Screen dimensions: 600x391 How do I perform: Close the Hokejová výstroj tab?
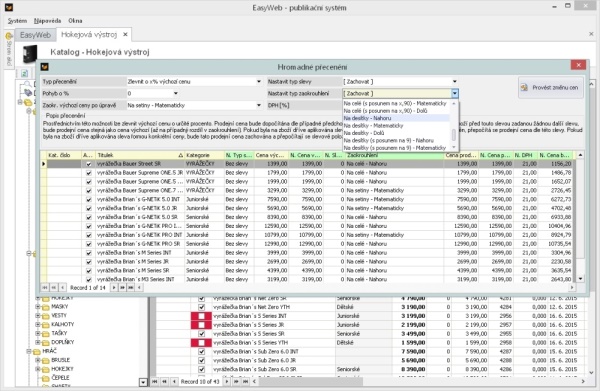[x=125, y=34]
